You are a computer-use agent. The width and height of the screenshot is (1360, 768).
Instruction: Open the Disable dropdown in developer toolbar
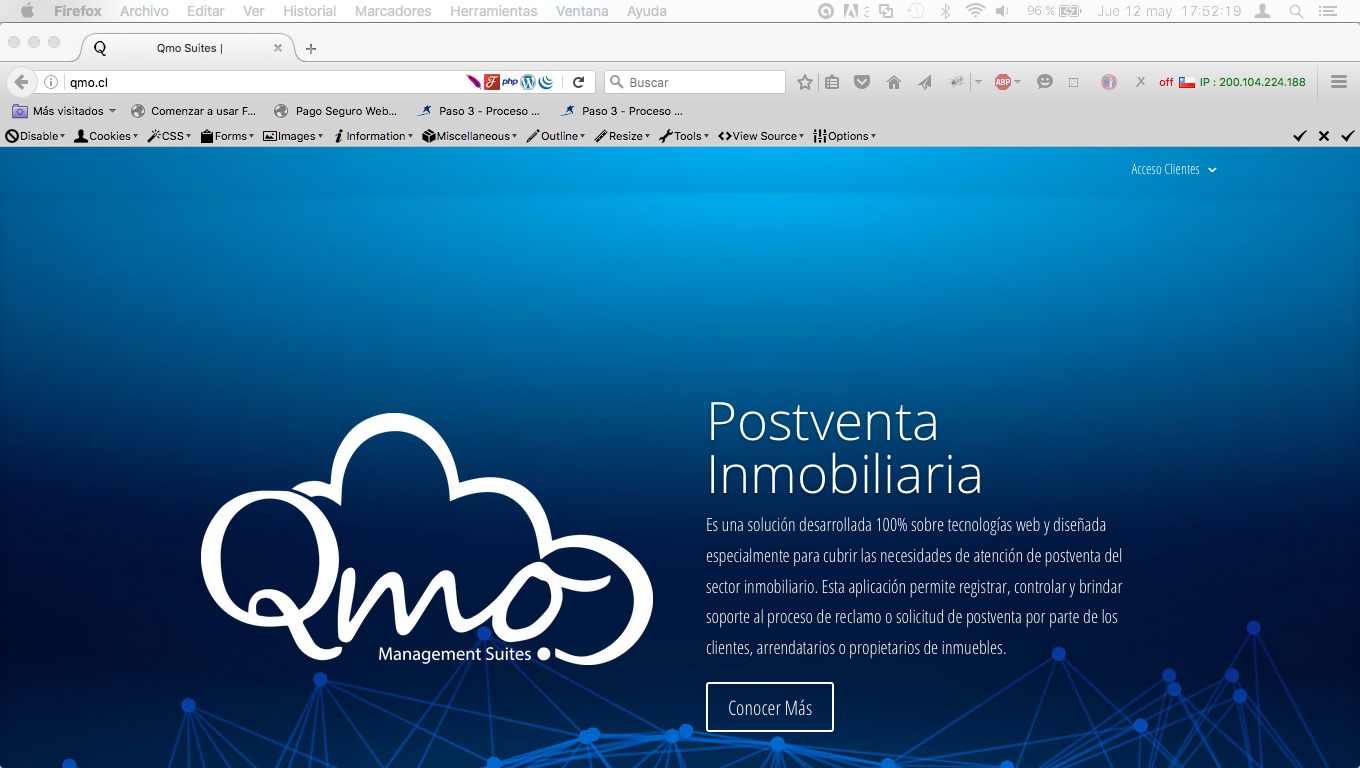pyautogui.click(x=35, y=136)
